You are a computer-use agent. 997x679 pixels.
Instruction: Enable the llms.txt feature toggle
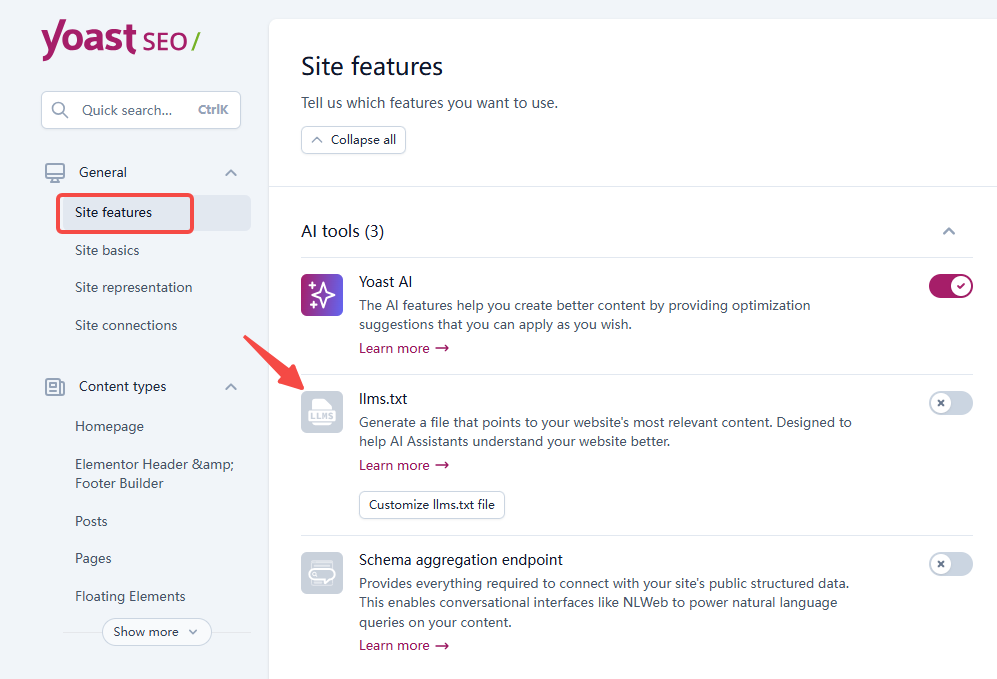[950, 403]
